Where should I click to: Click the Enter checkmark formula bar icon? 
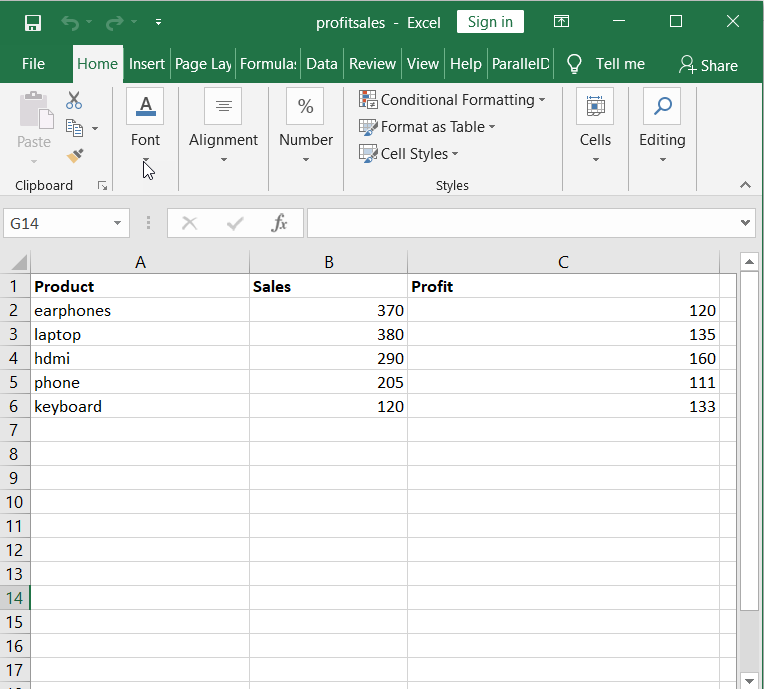[235, 224]
